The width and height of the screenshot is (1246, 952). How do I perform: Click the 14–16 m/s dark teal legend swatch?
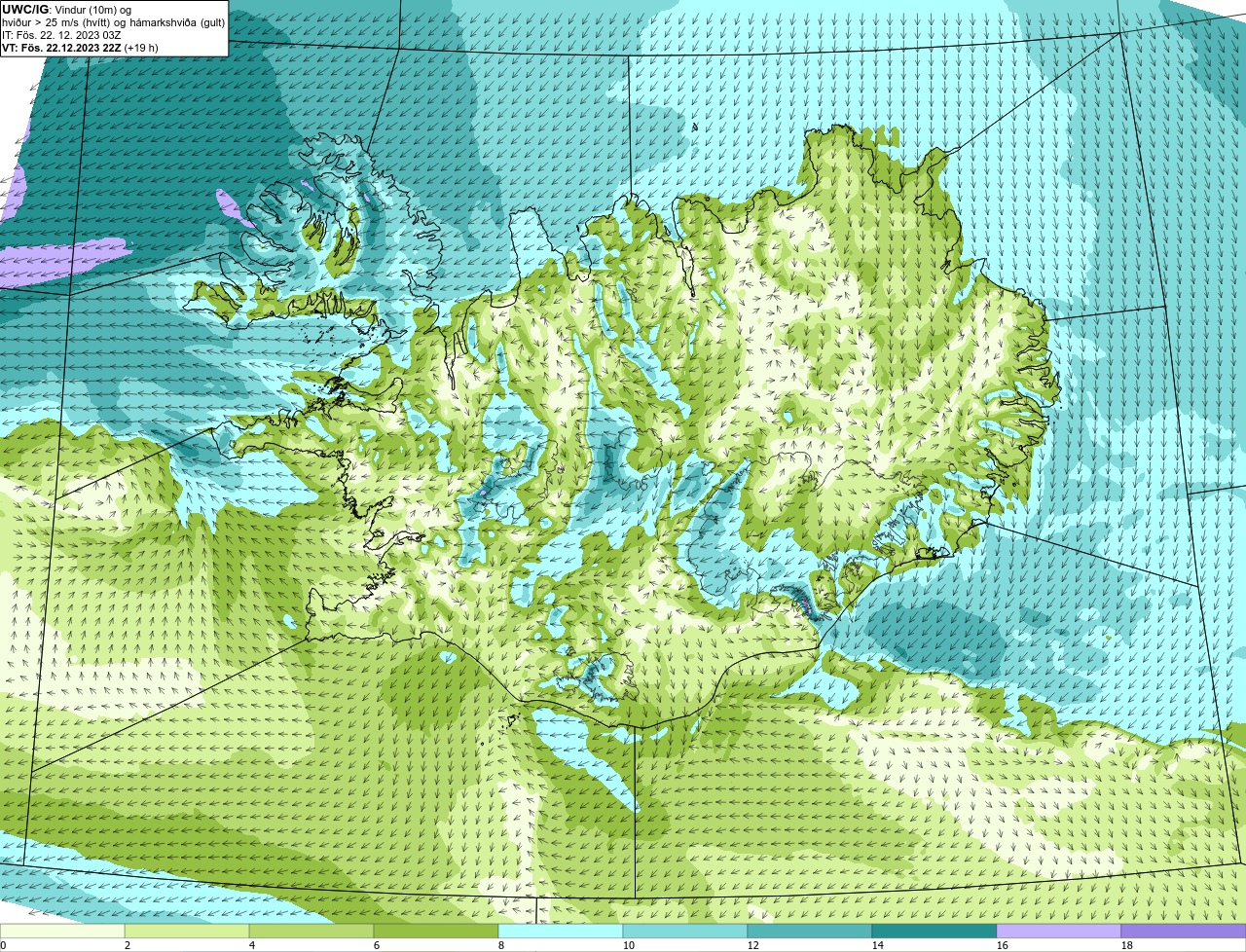[x=934, y=932]
